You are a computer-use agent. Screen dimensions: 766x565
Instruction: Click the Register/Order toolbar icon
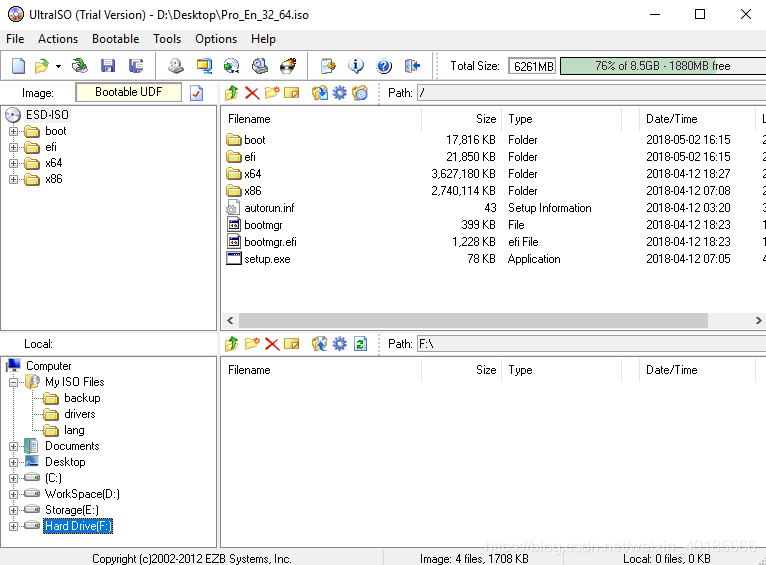328,65
